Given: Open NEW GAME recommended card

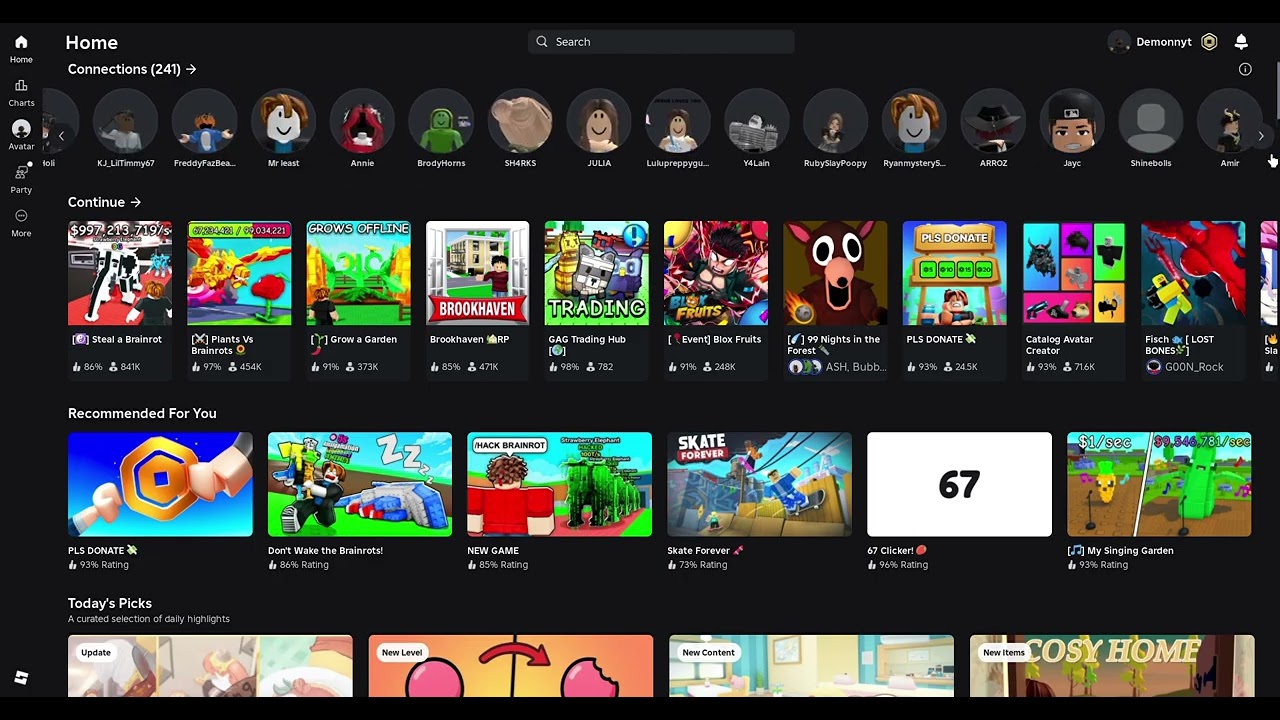Looking at the screenshot, I should click(559, 501).
